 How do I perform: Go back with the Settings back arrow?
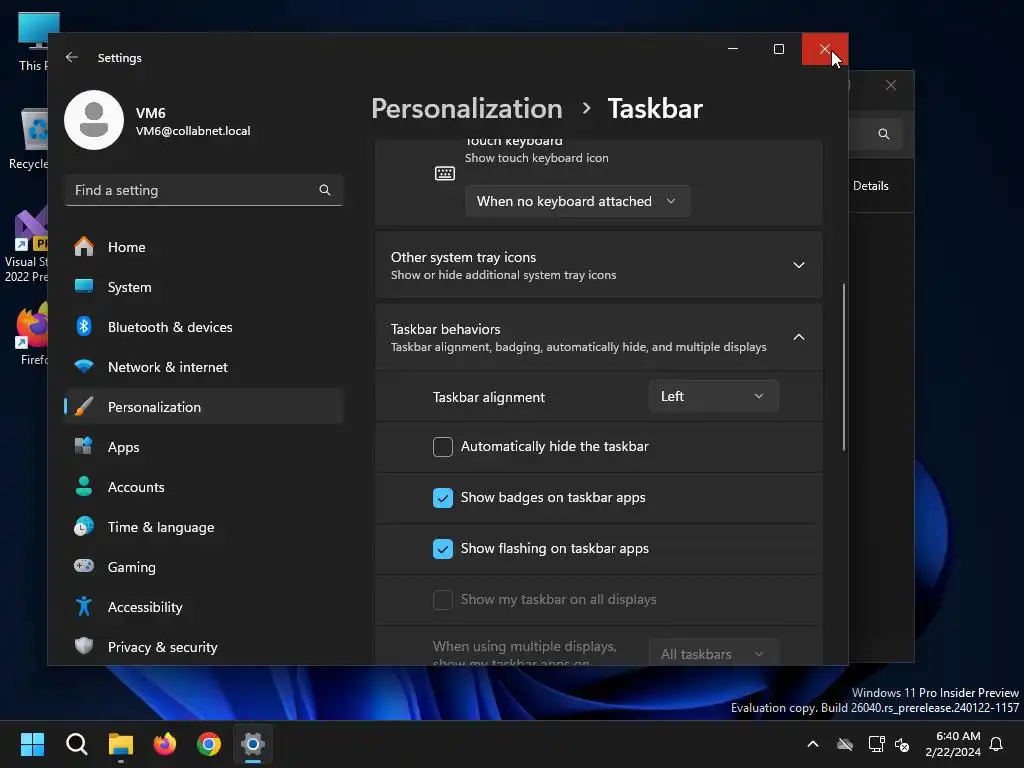point(72,57)
